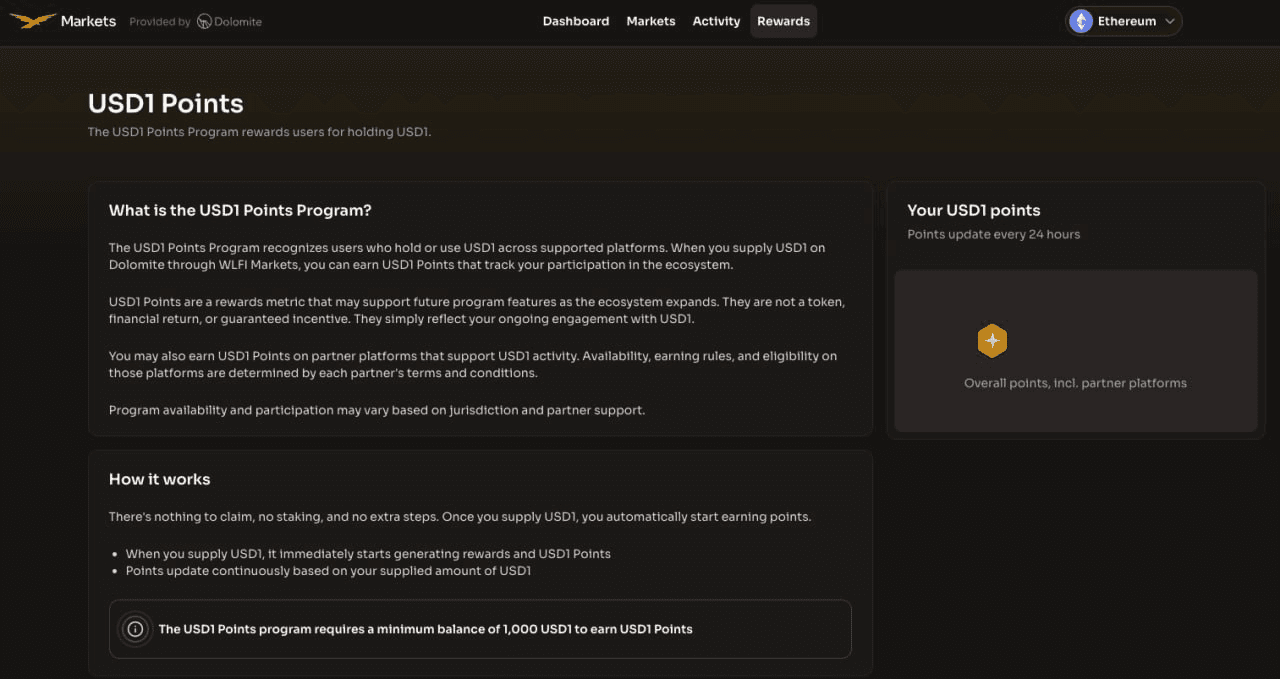Select the Rewards tab
Image resolution: width=1280 pixels, height=679 pixels.
coord(783,21)
